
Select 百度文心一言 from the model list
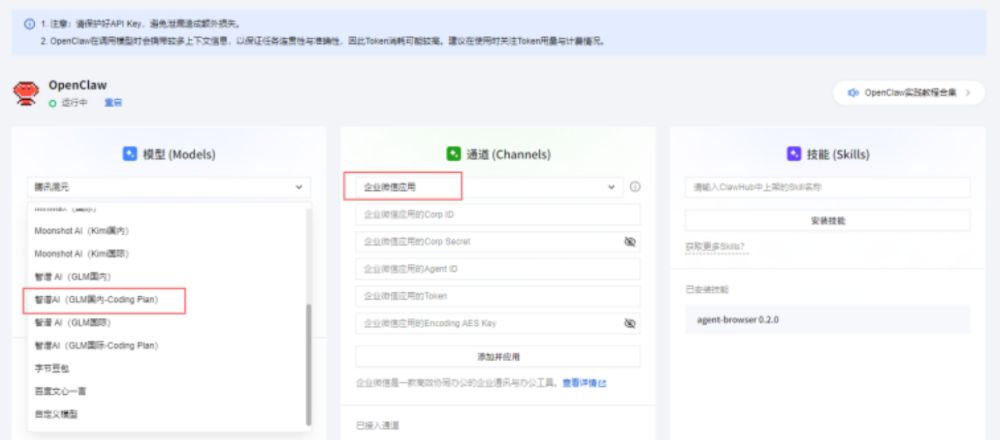[168, 392]
